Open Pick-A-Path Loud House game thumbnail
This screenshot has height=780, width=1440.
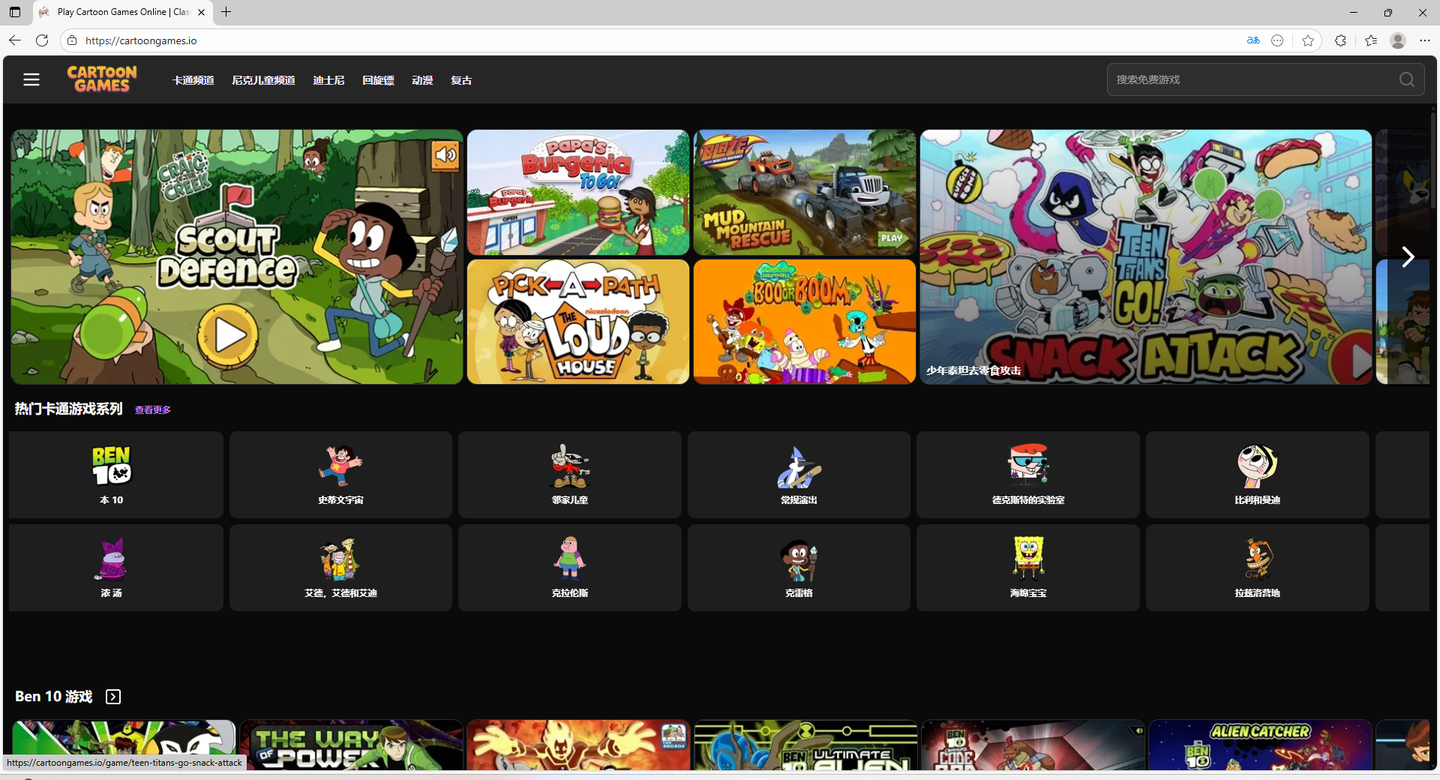[578, 322]
